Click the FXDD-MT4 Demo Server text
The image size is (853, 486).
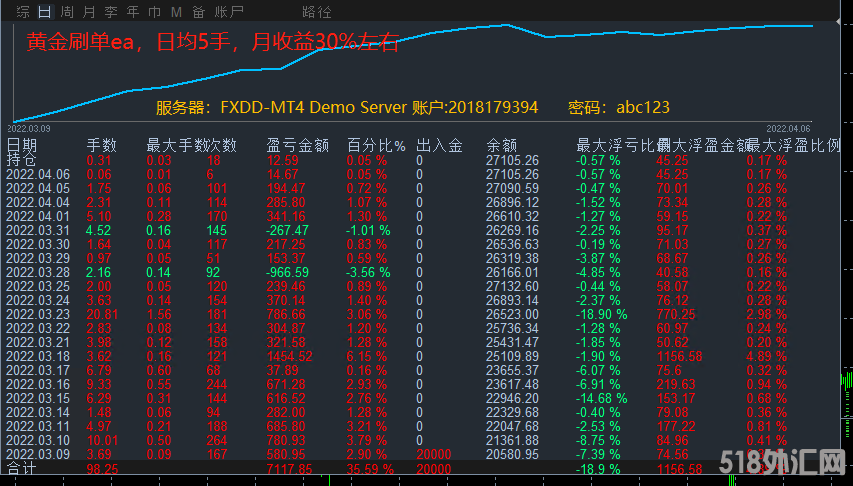(x=313, y=107)
